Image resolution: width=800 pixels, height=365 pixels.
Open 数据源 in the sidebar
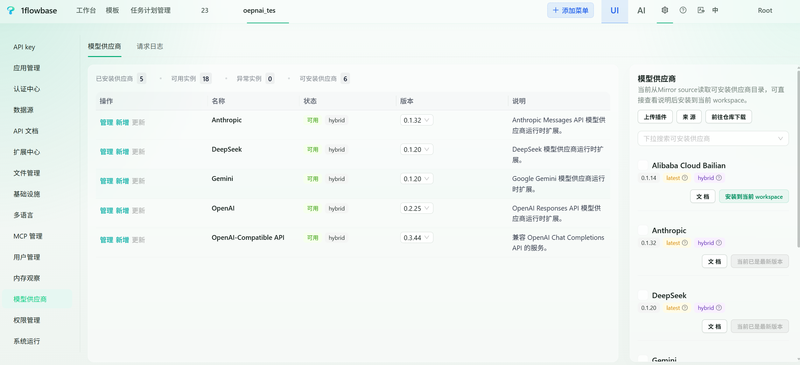point(23,110)
